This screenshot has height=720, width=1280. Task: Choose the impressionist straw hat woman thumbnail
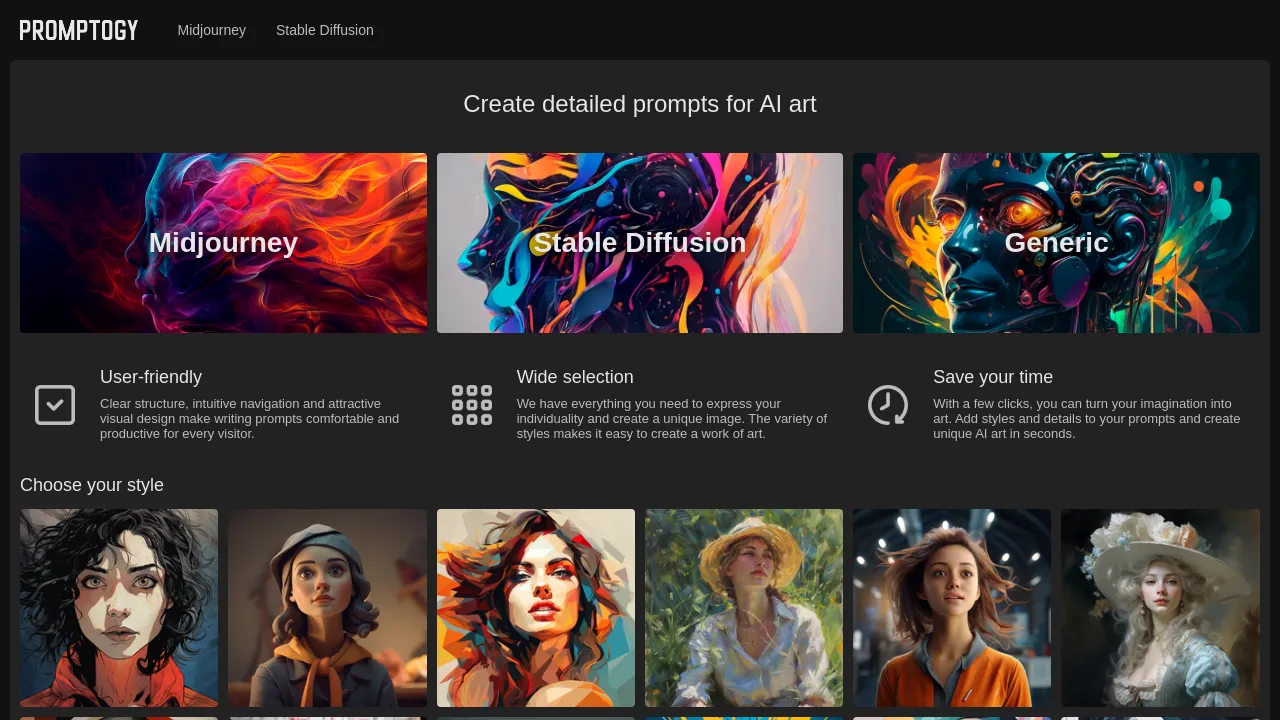pos(744,608)
